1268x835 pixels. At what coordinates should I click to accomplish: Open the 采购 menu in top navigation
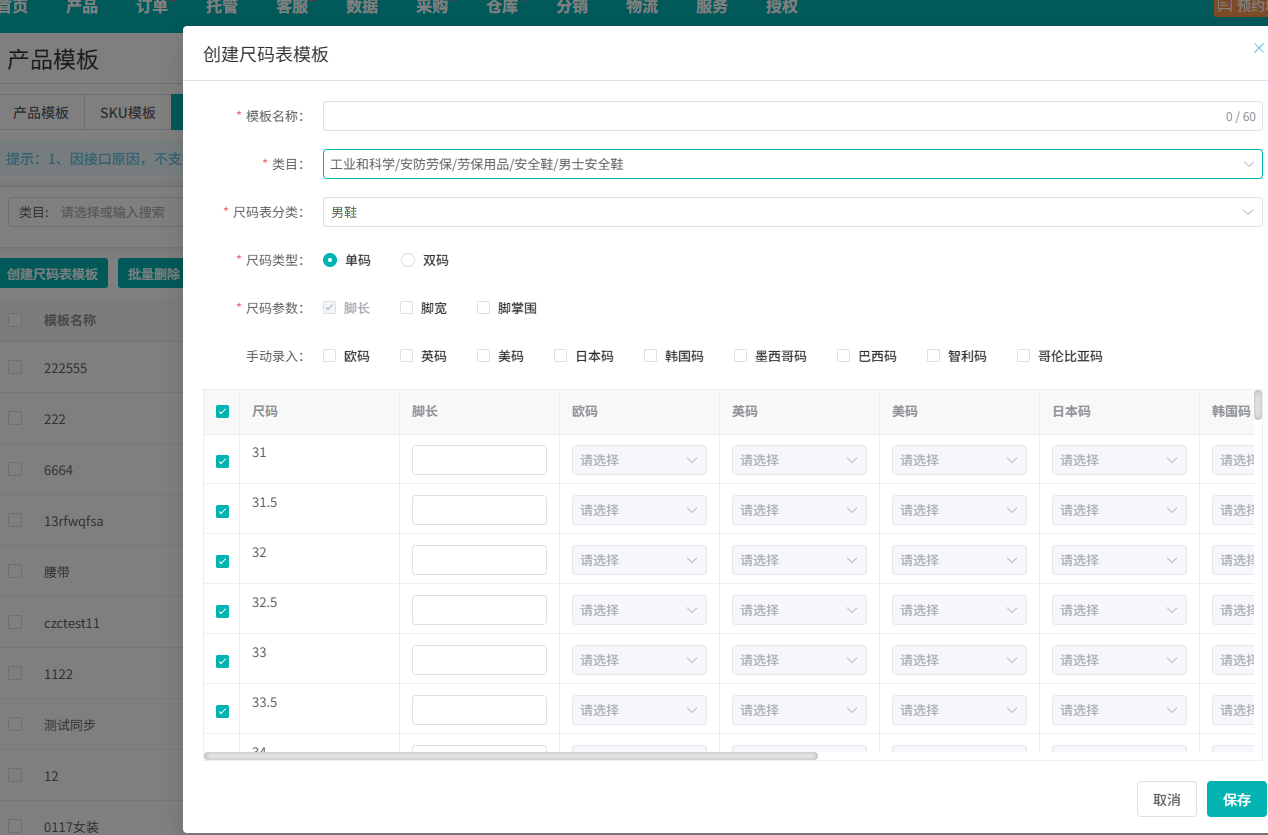[432, 7]
